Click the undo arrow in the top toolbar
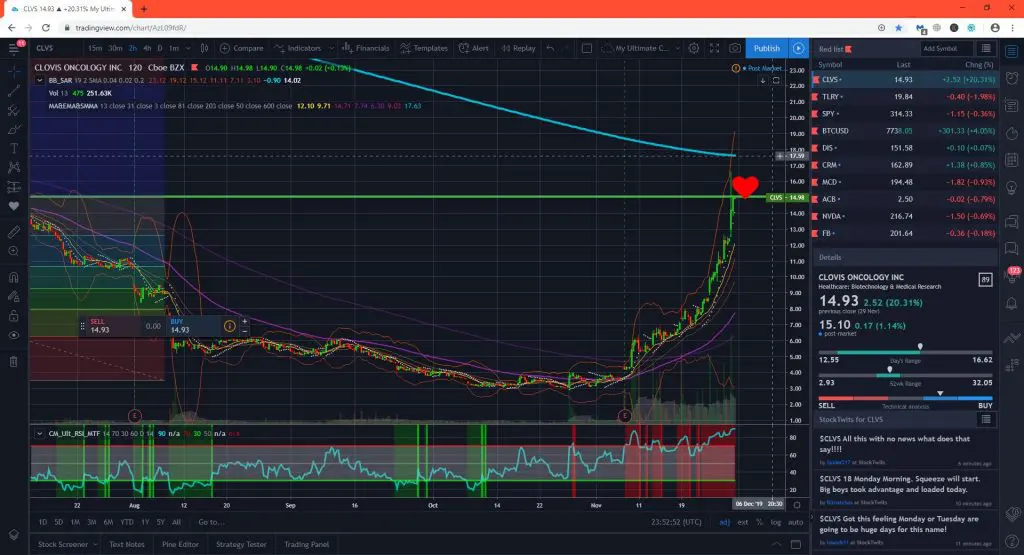 (551, 48)
